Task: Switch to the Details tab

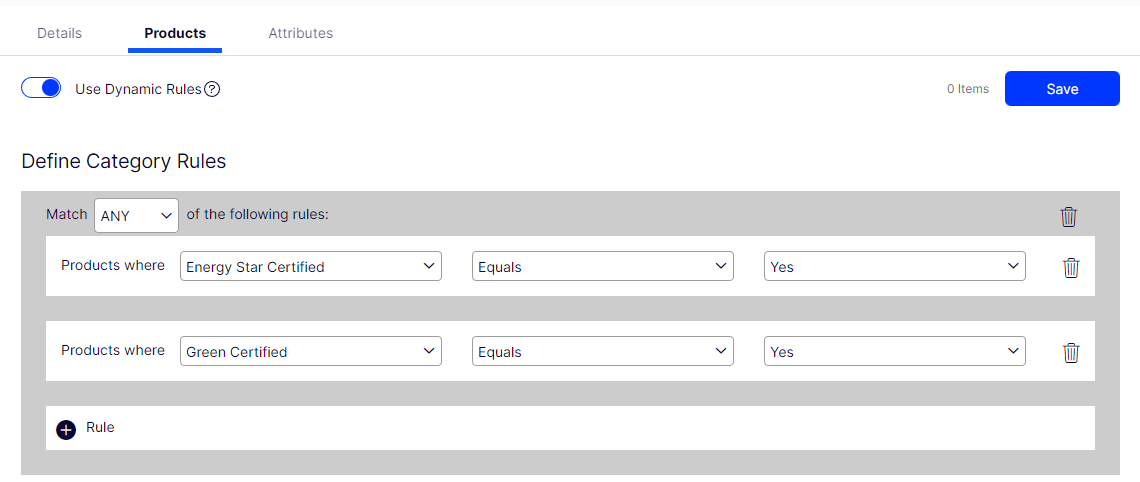Action: pos(59,33)
